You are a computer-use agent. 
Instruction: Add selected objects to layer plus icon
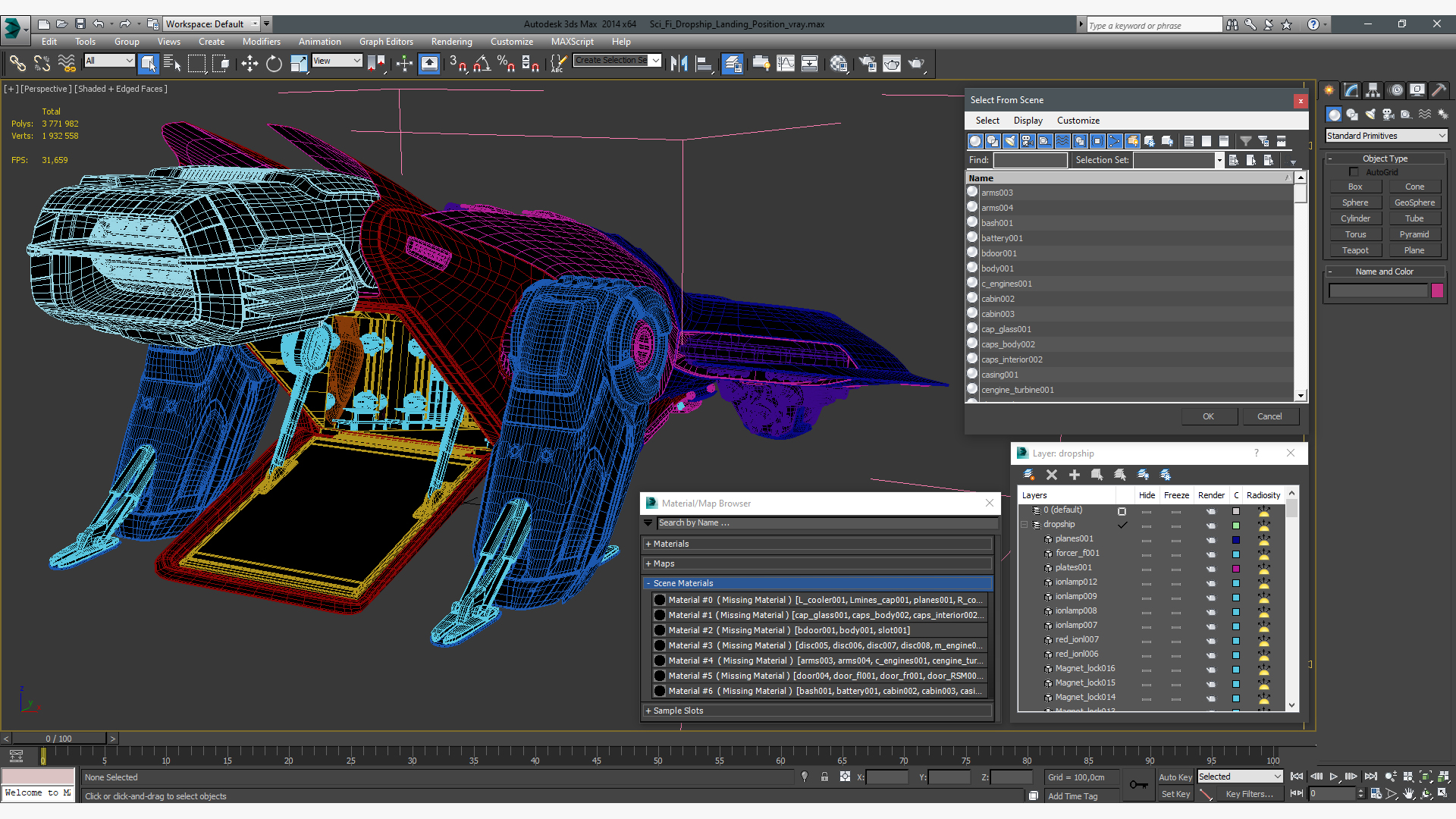tap(1075, 475)
